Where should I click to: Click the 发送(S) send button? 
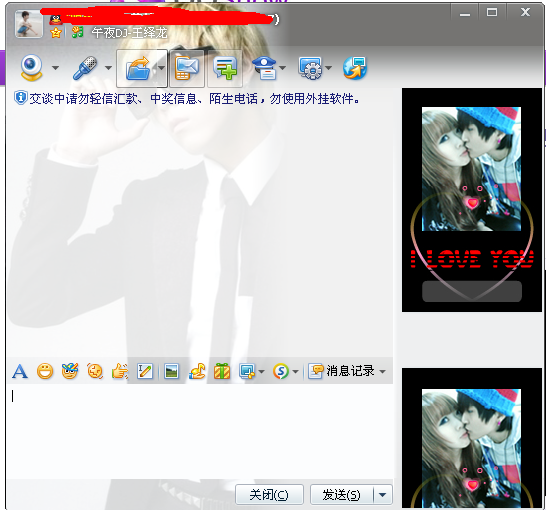(342, 495)
